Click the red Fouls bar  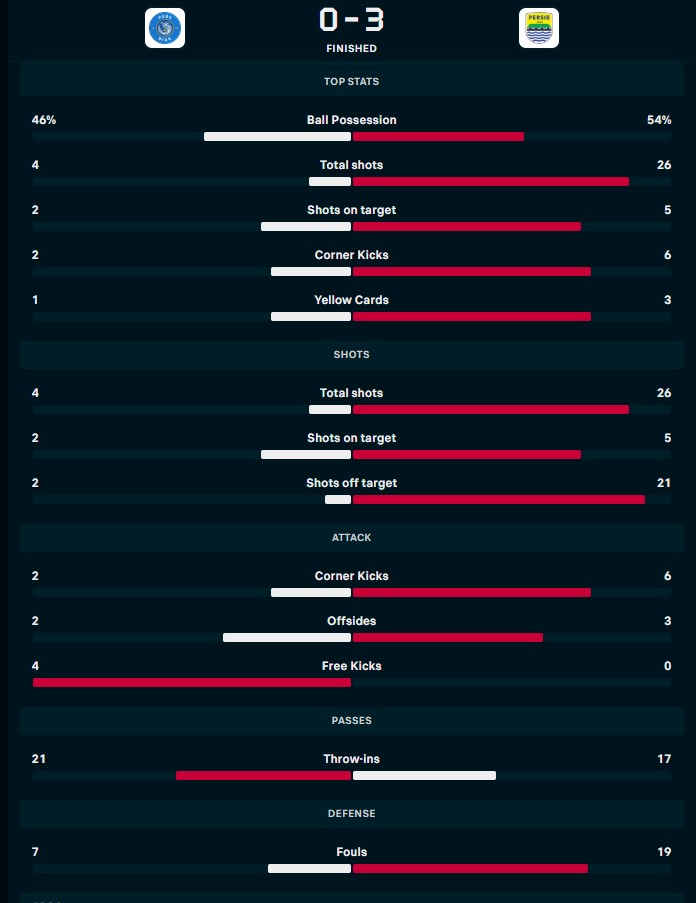coord(470,868)
